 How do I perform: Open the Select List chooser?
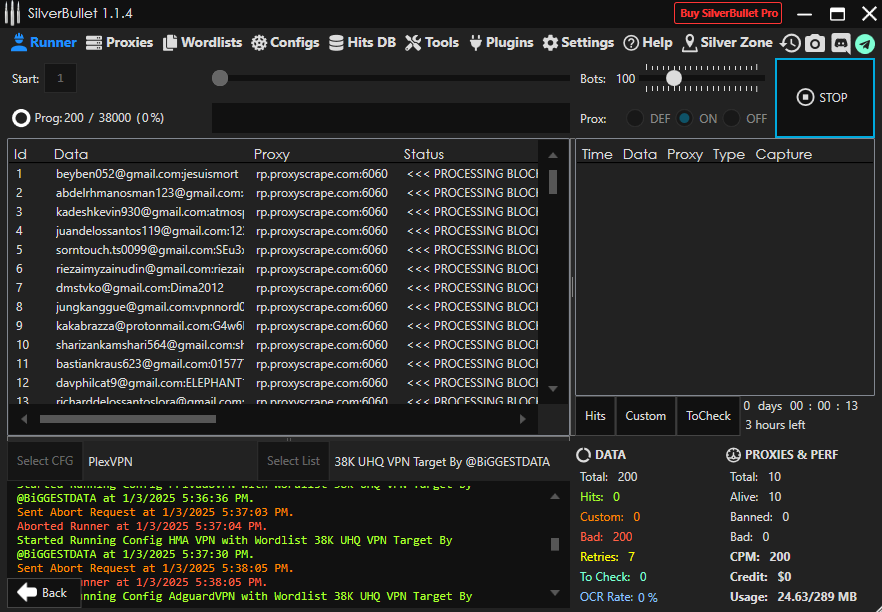point(293,461)
